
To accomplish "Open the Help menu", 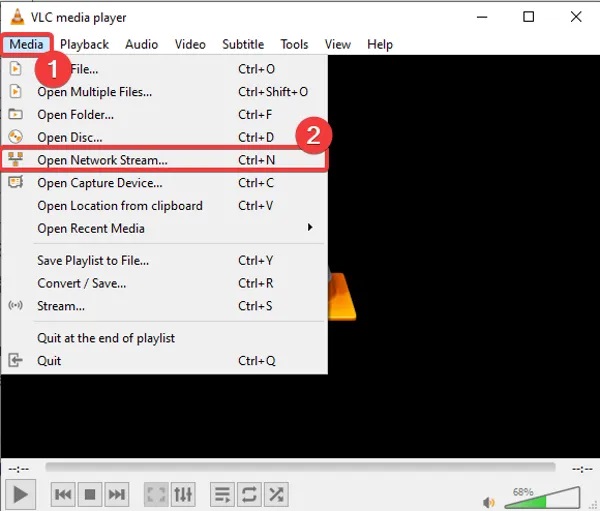I will 380,44.
